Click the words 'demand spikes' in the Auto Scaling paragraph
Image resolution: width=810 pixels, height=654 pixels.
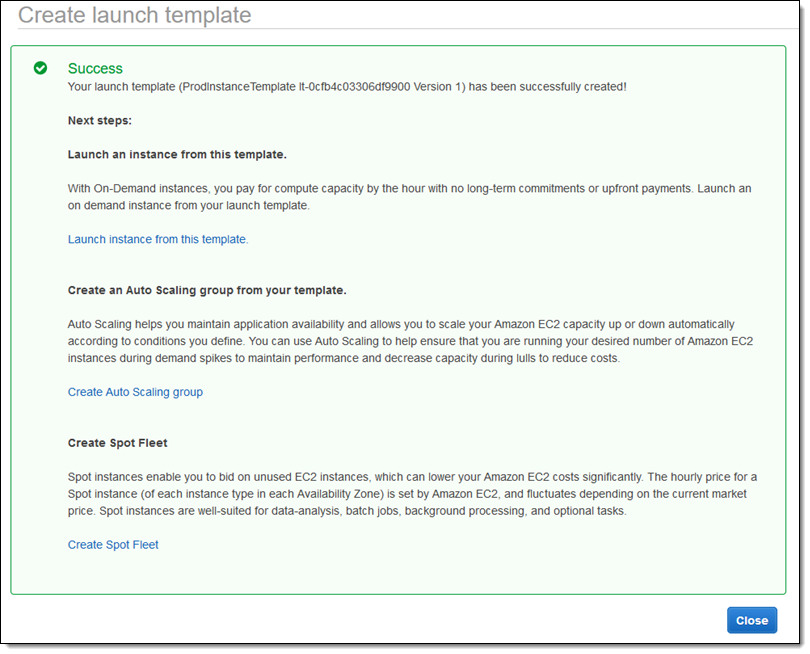205,358
